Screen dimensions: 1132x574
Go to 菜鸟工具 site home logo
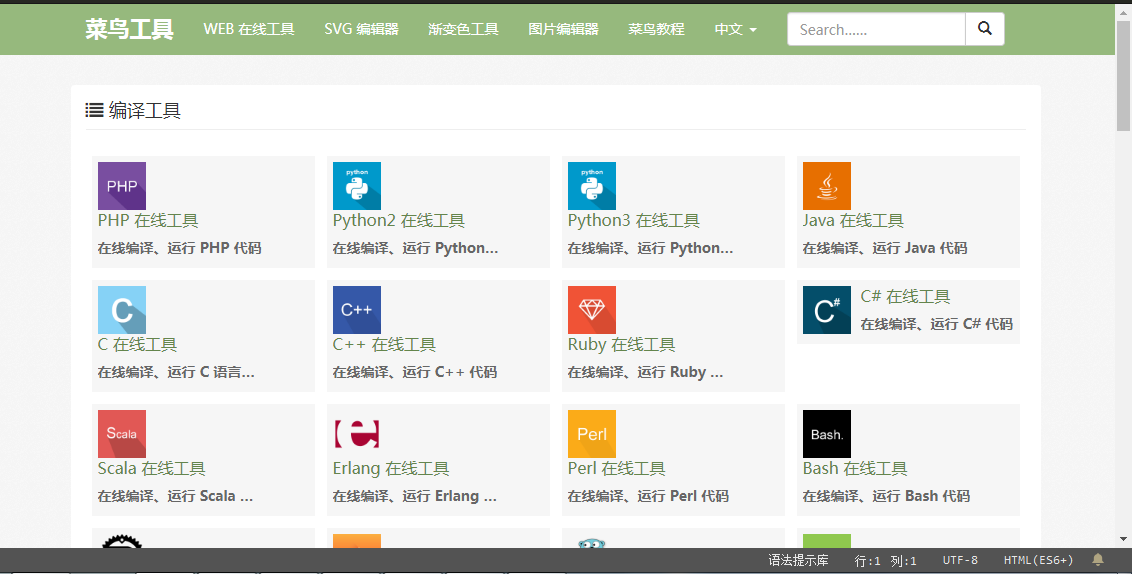[x=129, y=29]
